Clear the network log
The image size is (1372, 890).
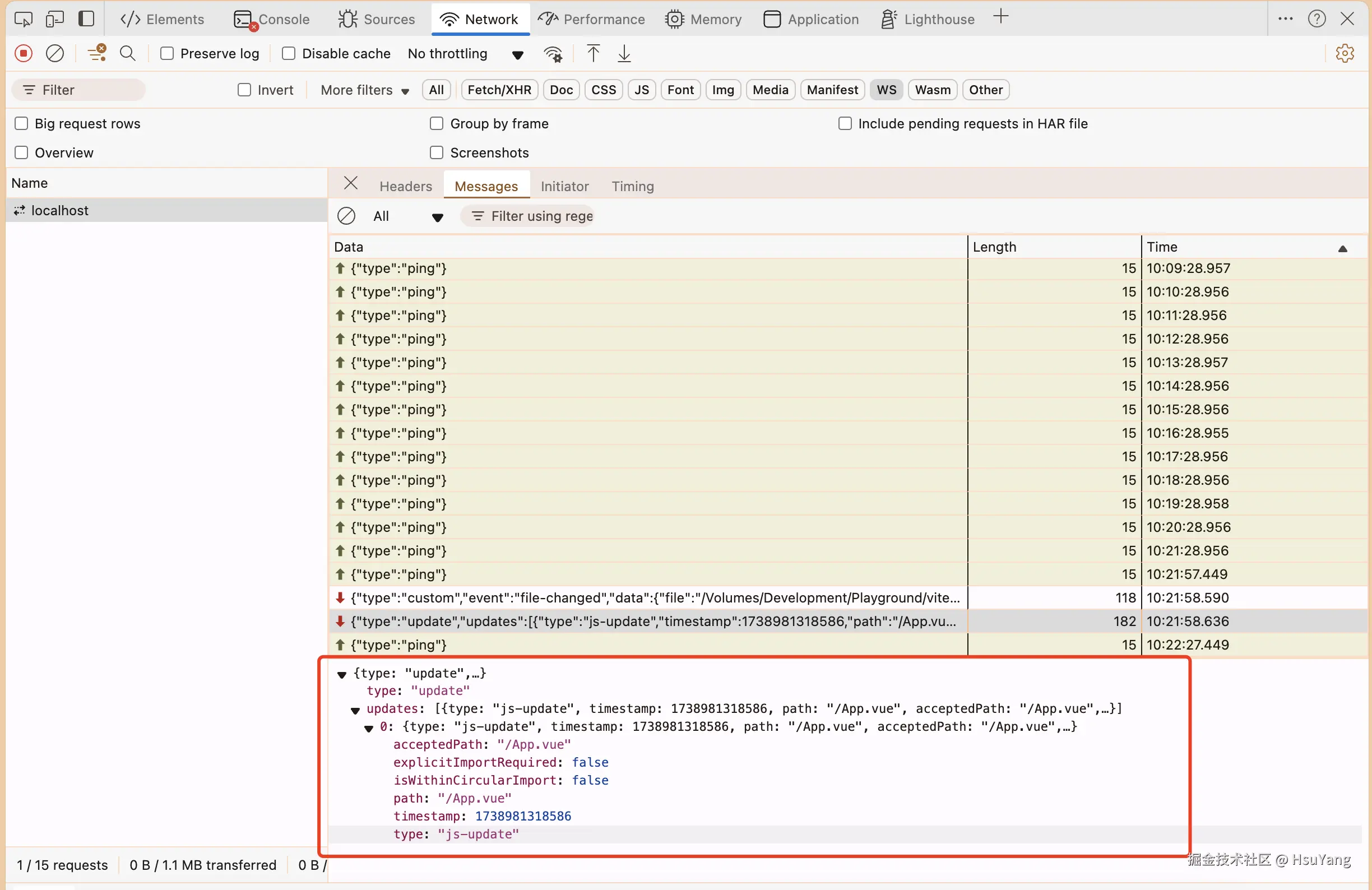point(55,54)
